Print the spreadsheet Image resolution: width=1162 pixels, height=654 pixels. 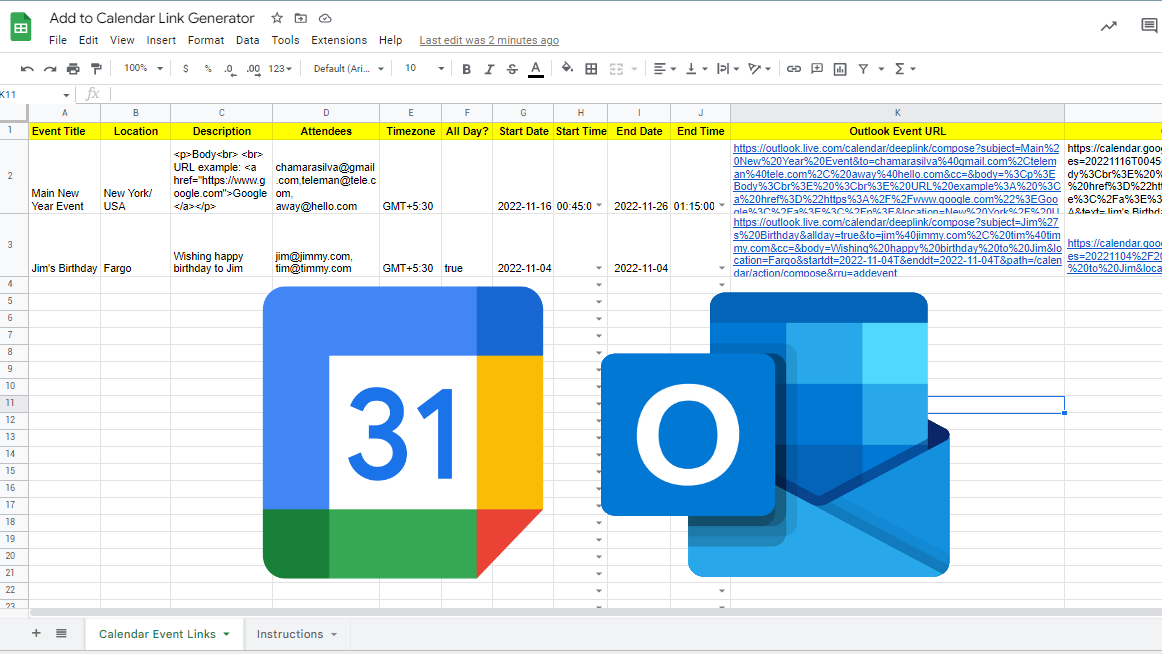(73, 69)
